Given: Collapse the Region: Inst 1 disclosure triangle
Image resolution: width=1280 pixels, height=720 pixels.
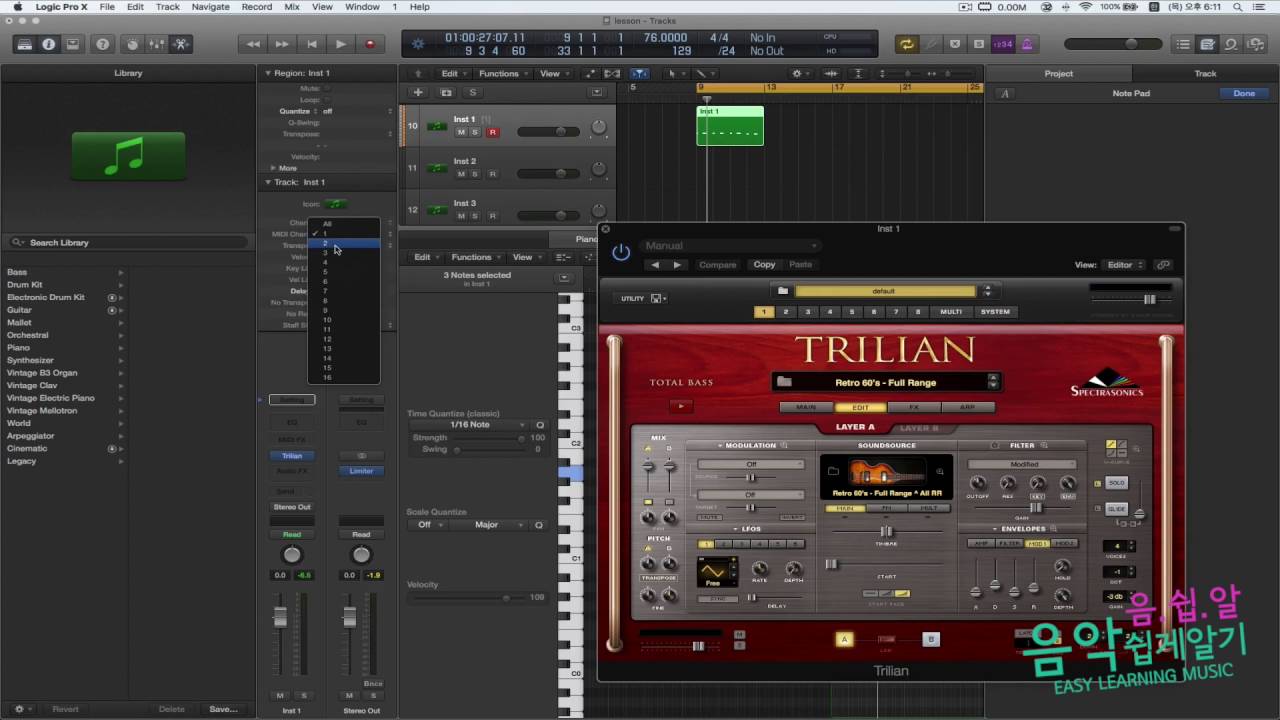Looking at the screenshot, I should click(267, 73).
